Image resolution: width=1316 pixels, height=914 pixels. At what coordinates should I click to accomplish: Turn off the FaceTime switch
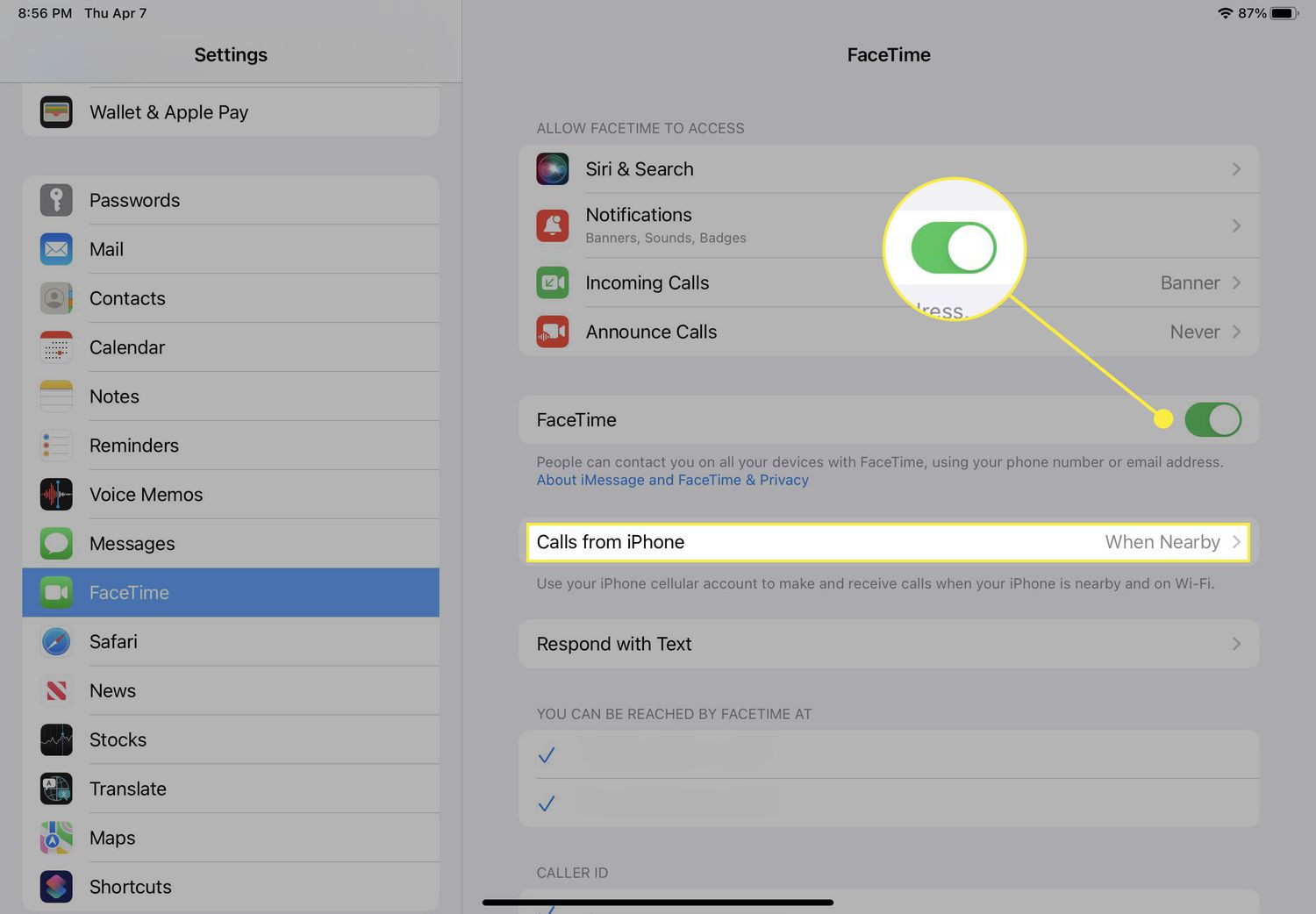[1212, 420]
